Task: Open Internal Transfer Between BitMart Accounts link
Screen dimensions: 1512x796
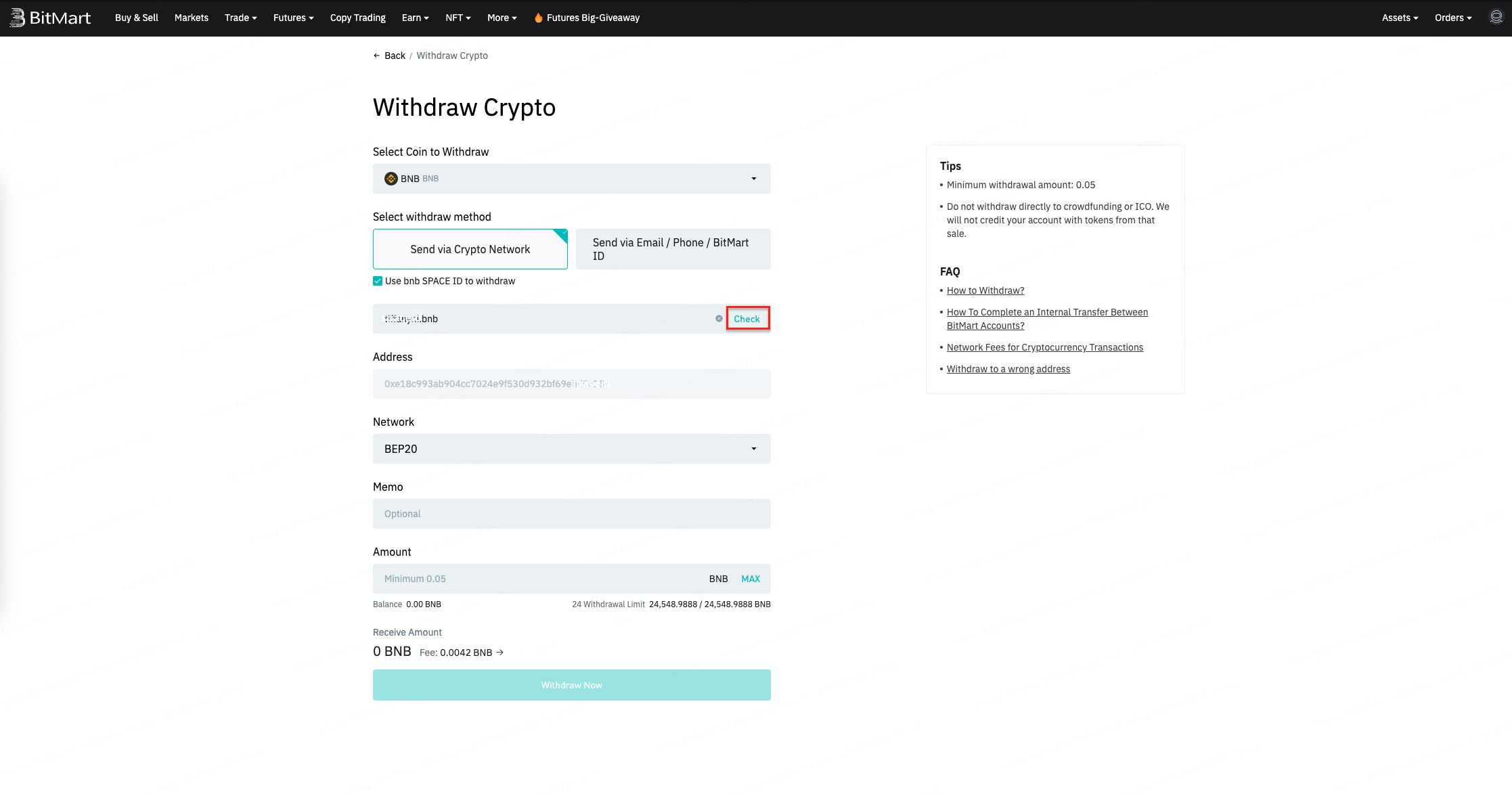Action: (1047, 319)
